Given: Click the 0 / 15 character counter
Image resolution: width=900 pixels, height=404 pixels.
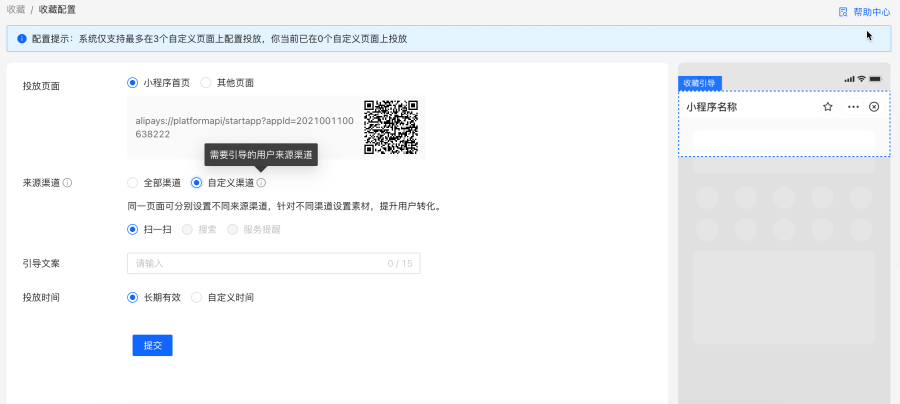Looking at the screenshot, I should click(400, 263).
